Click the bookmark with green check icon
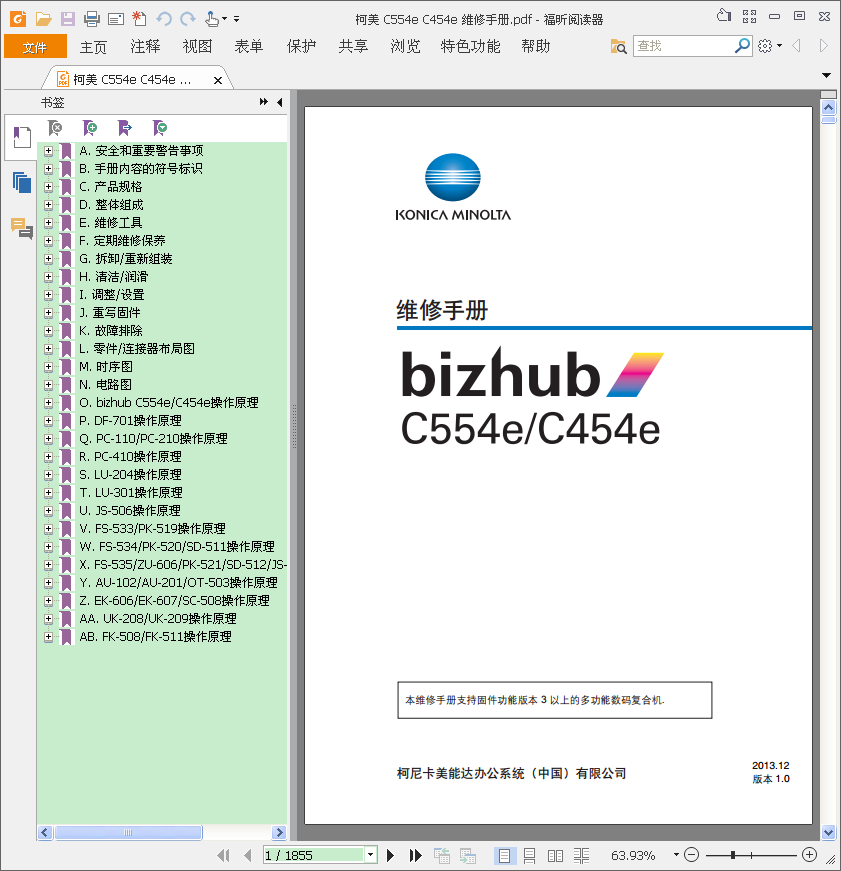 (x=159, y=128)
